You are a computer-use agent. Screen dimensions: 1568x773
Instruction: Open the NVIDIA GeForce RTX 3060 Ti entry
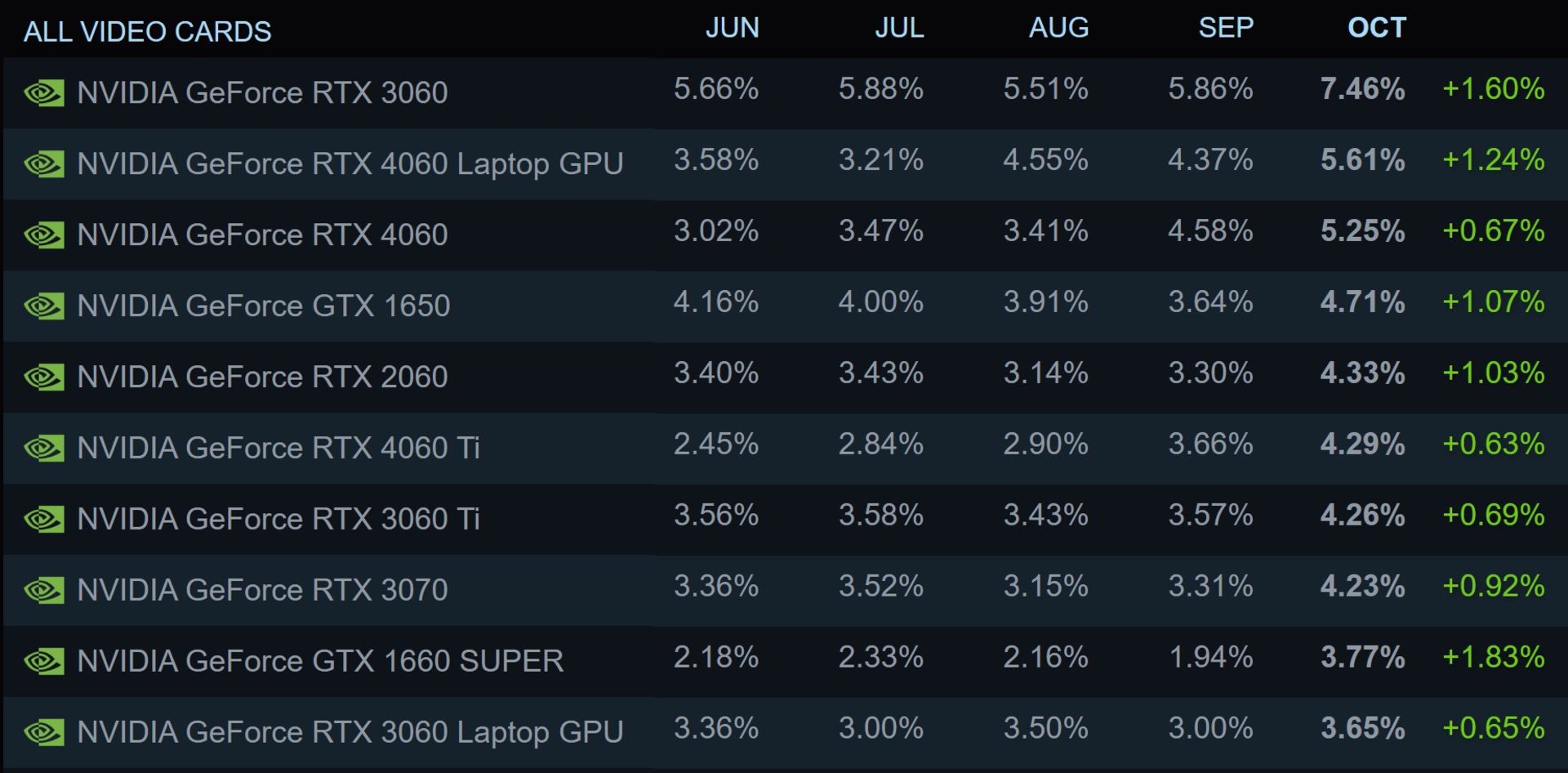(x=278, y=519)
